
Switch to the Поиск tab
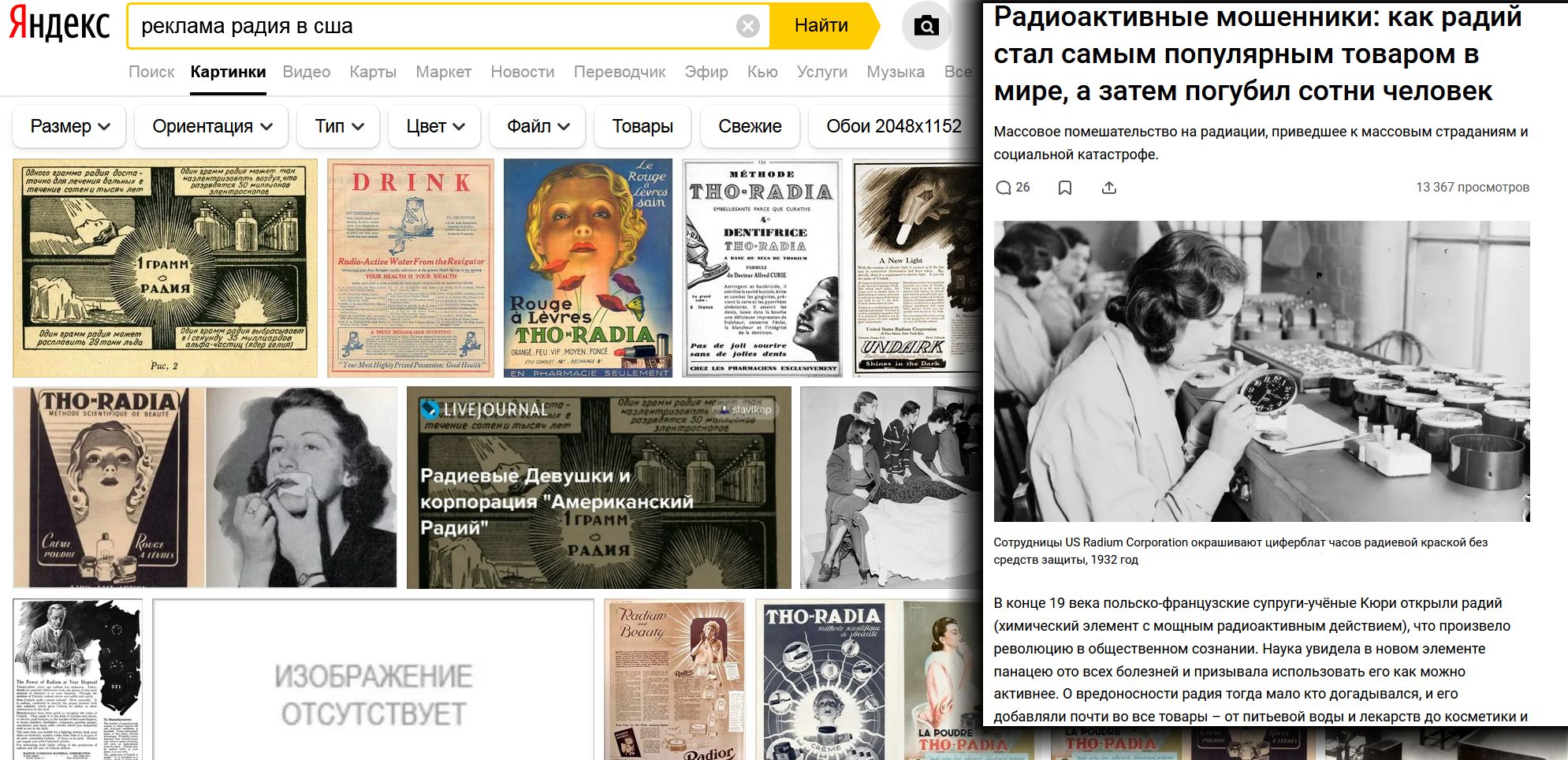click(151, 72)
